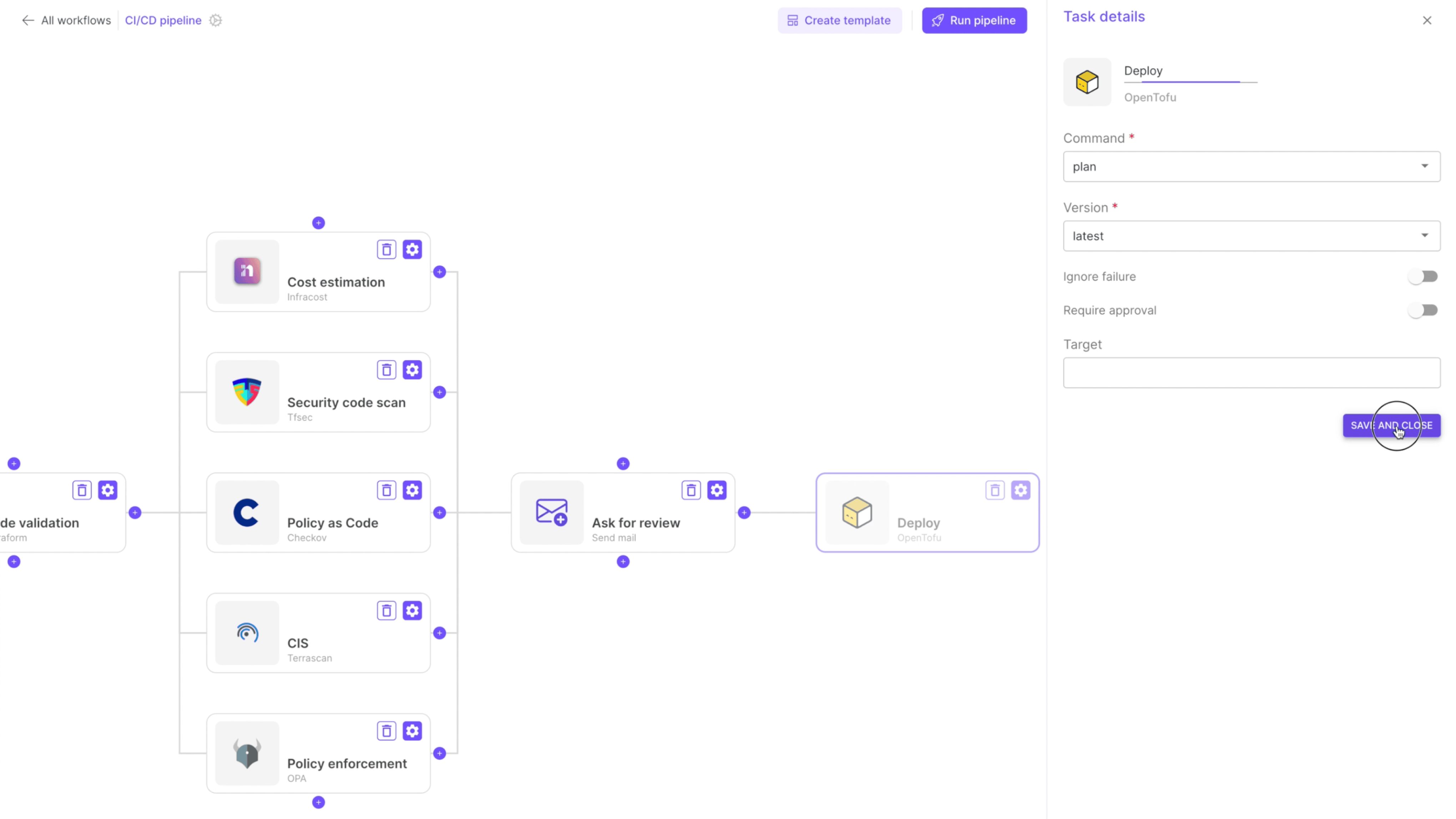Image resolution: width=1456 pixels, height=819 pixels.
Task: Open Policy enforcement task settings gear
Action: coord(412,731)
